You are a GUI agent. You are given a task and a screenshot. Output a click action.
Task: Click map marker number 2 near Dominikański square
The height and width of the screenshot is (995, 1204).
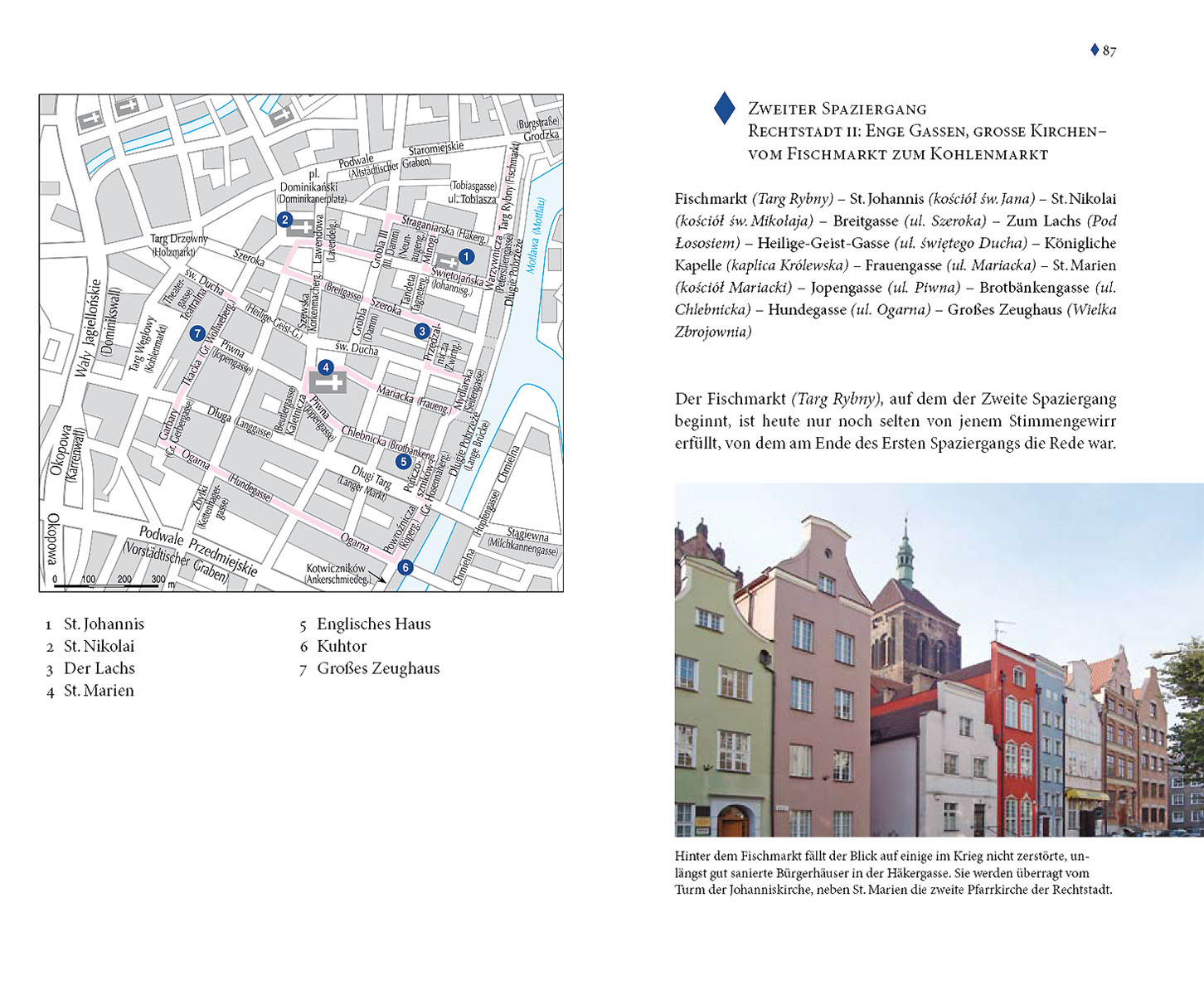click(285, 220)
